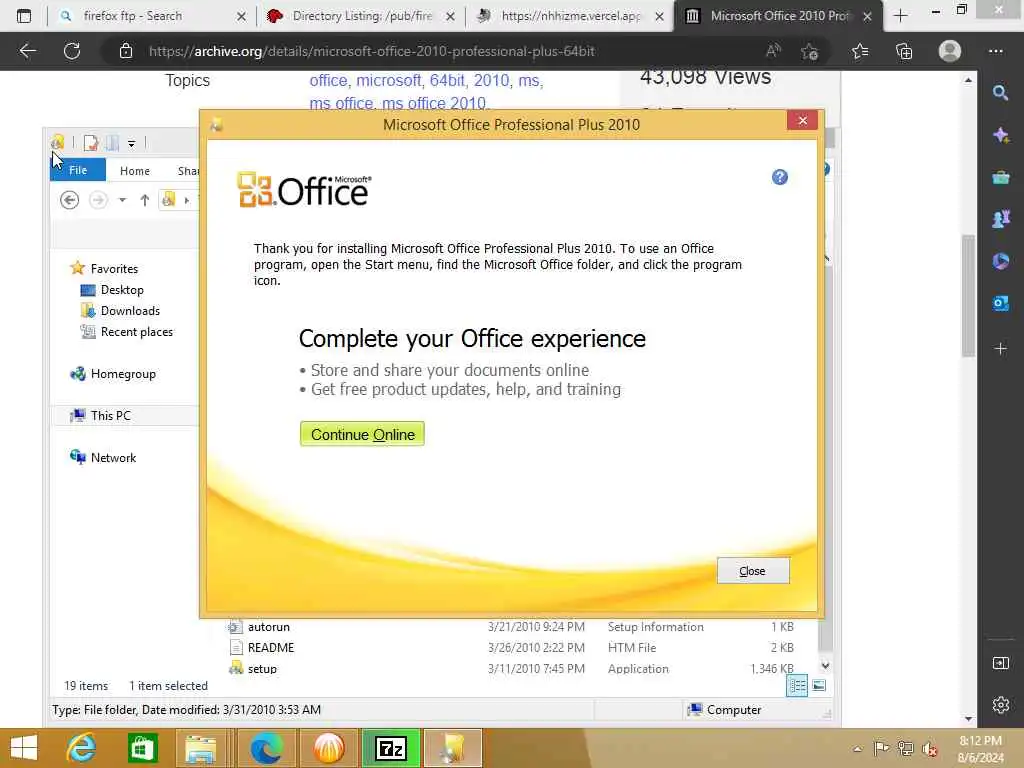The image size is (1024, 768).
Task: Click the Continue Online button
Action: tap(362, 434)
